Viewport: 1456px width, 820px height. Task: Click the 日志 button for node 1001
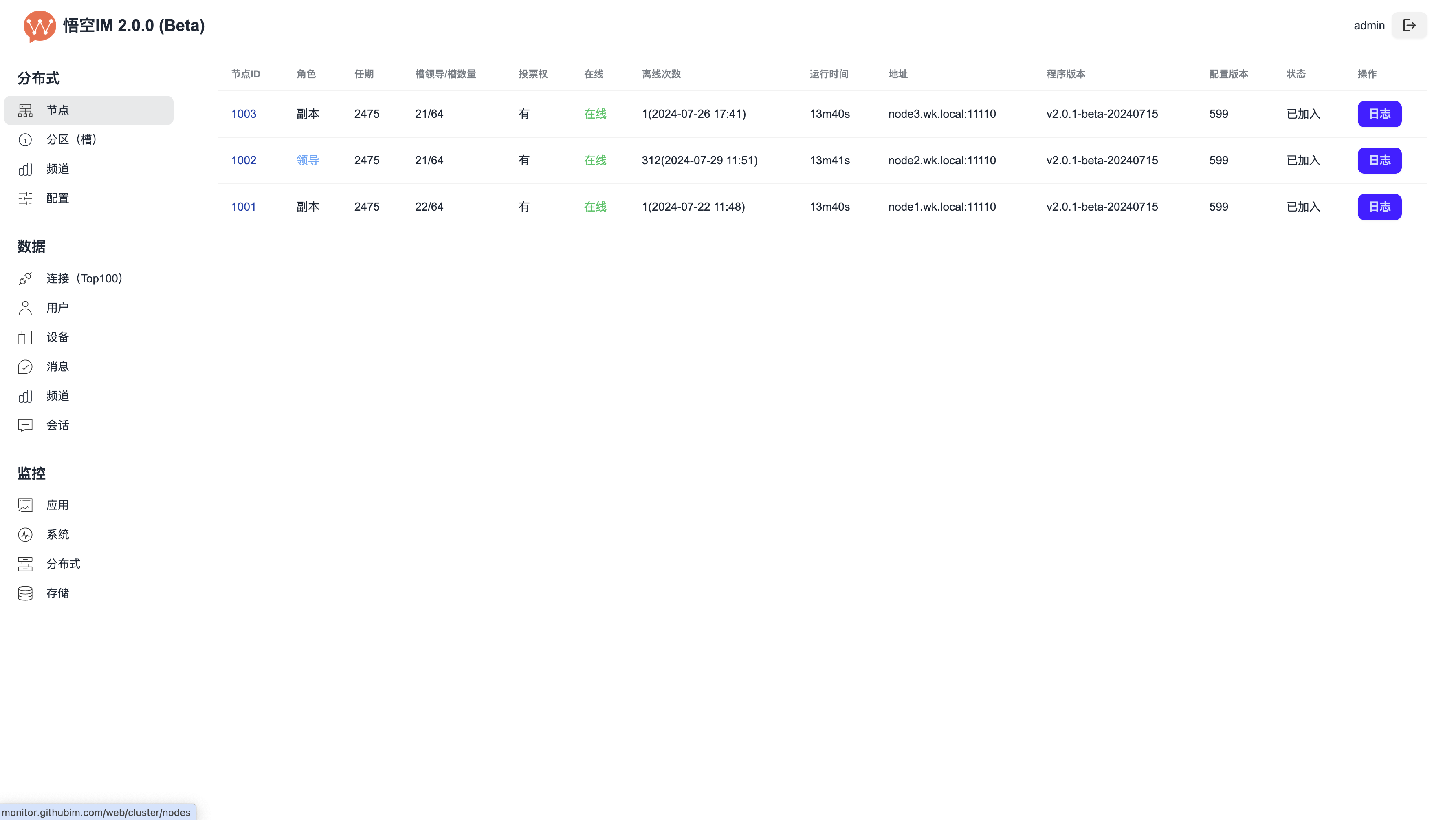click(1379, 207)
